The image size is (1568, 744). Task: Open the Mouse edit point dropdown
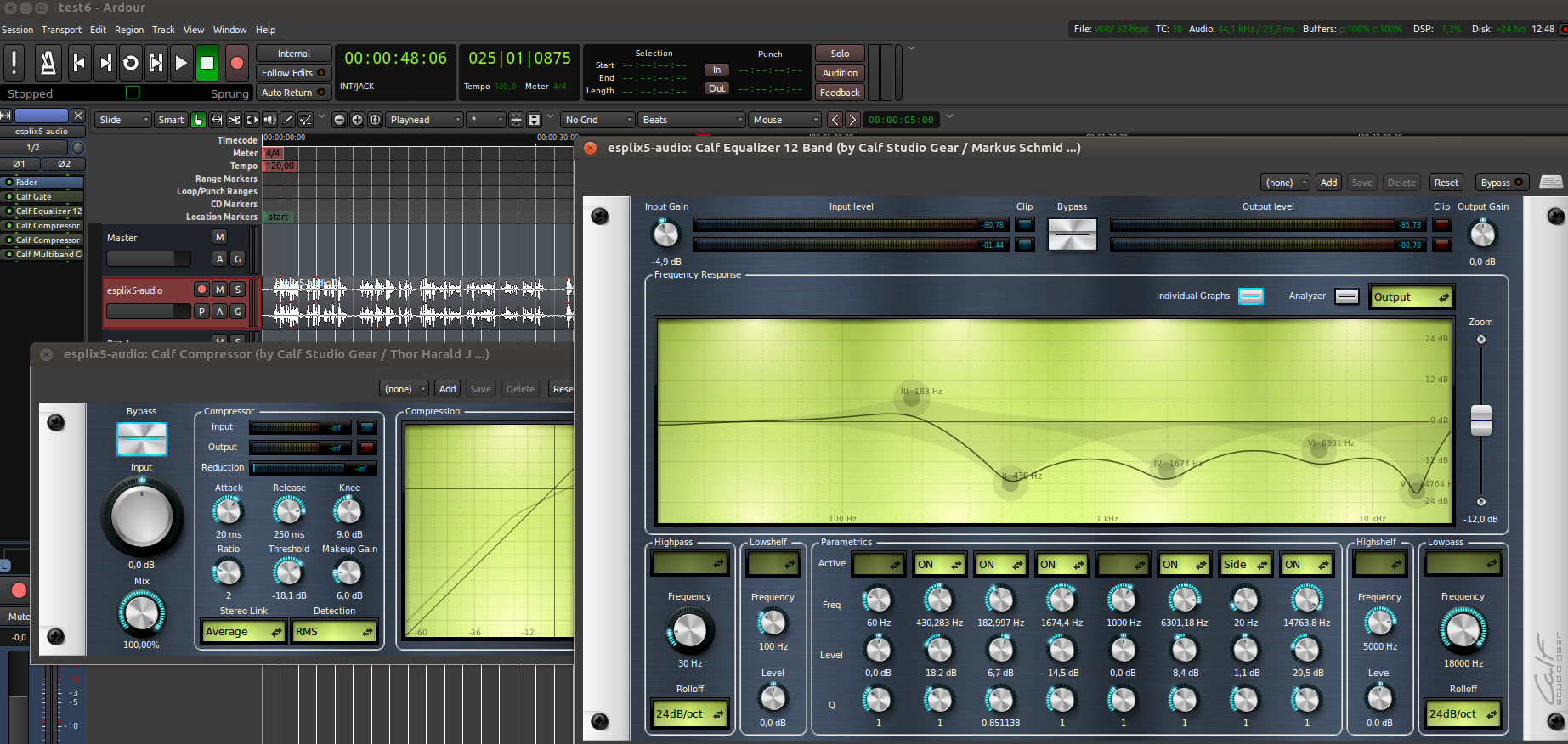click(785, 120)
